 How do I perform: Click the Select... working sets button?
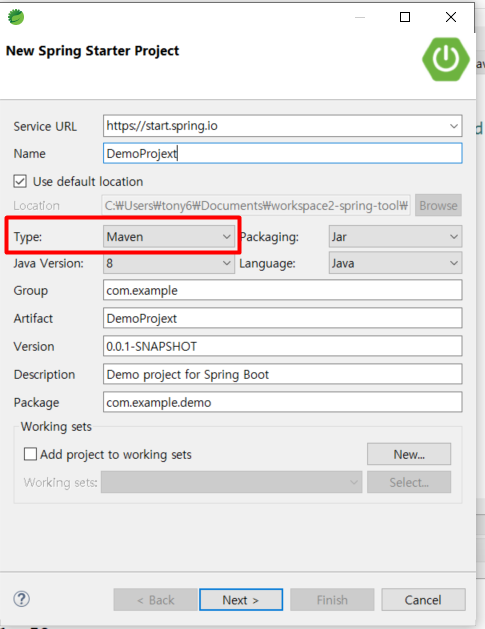point(409,482)
